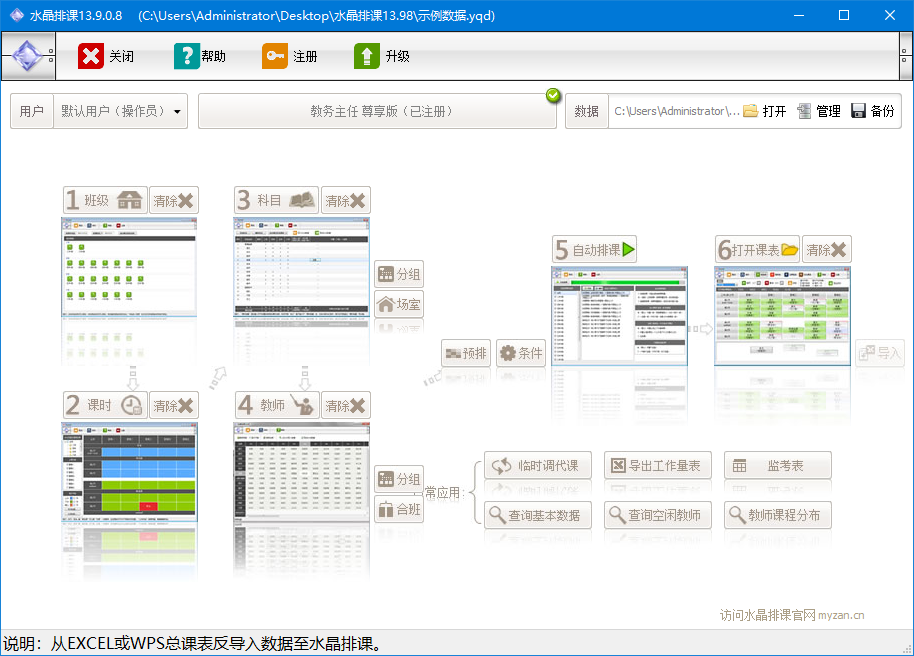Click the green Upgrade (升级) arrow icon
The width and height of the screenshot is (914, 656).
pos(367,57)
